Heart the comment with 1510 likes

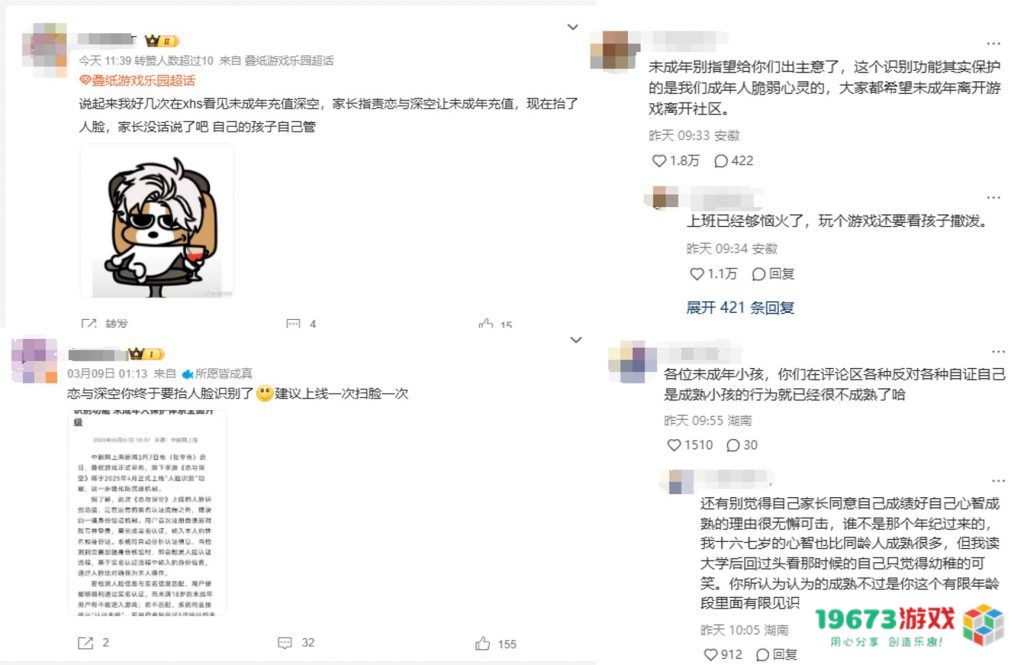point(674,445)
